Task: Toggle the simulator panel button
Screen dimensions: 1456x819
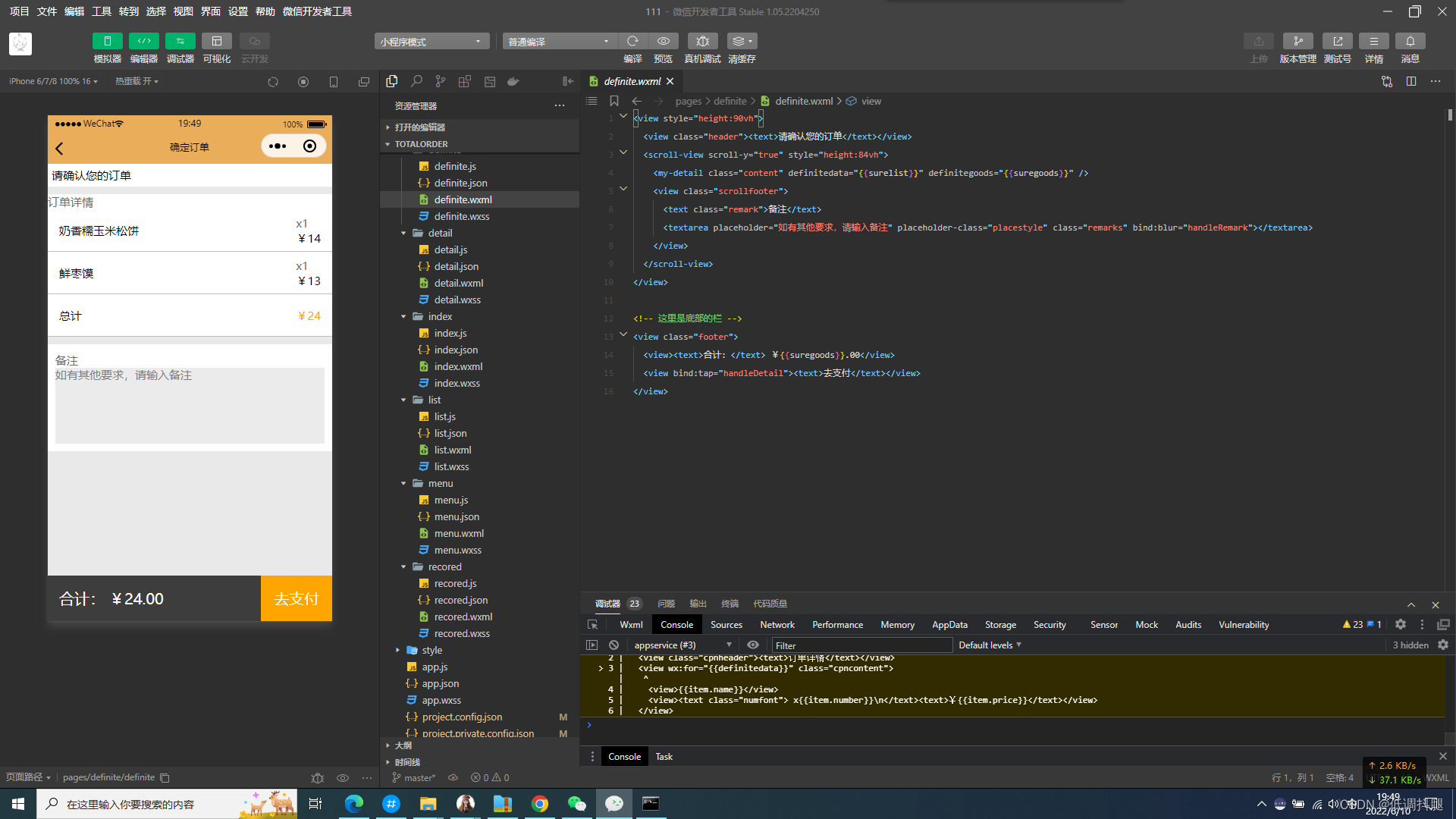Action: (x=107, y=41)
